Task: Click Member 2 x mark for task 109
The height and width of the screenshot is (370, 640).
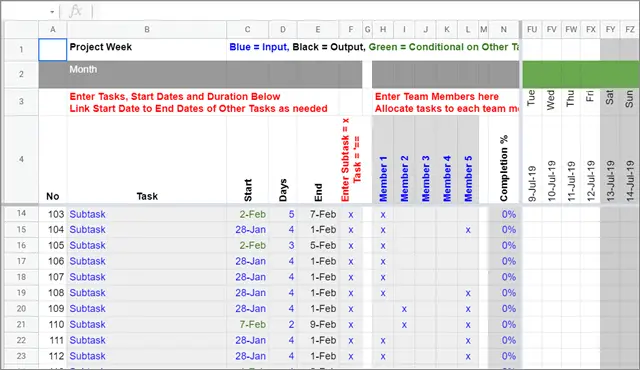Action: click(404, 309)
